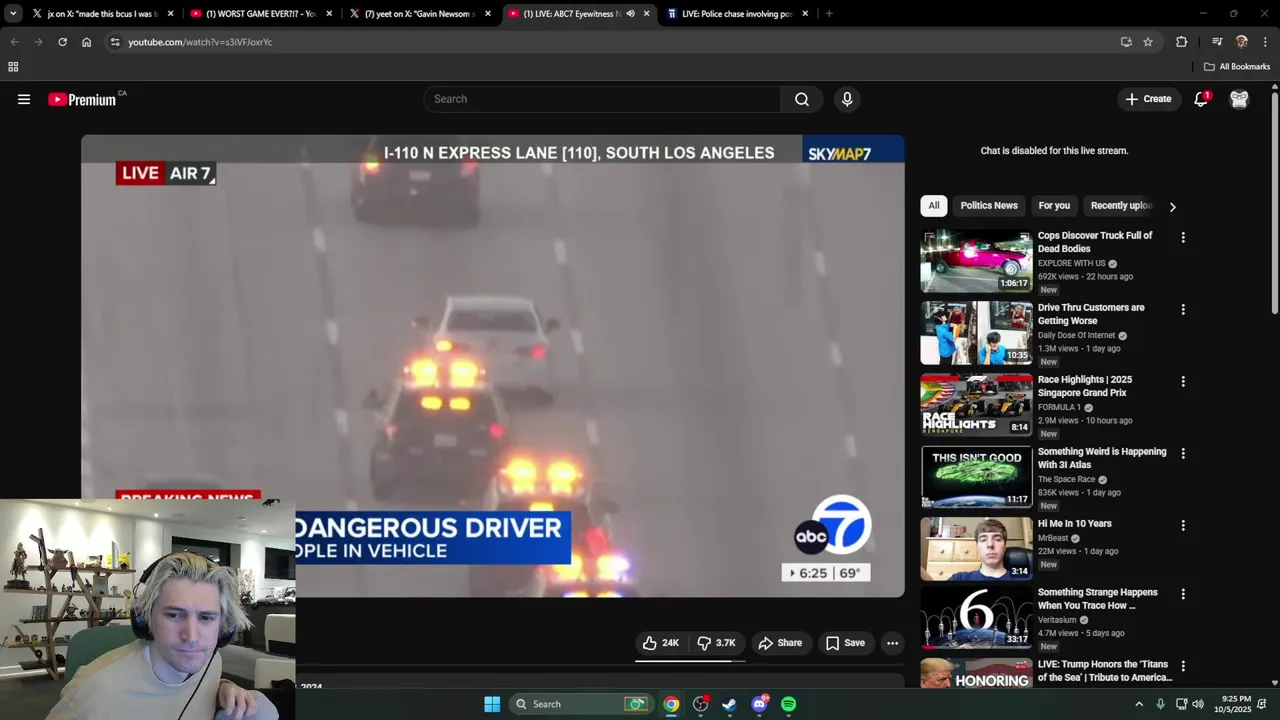Start voice search with microphone icon
Screen dimensions: 1280x720
[x=847, y=99]
